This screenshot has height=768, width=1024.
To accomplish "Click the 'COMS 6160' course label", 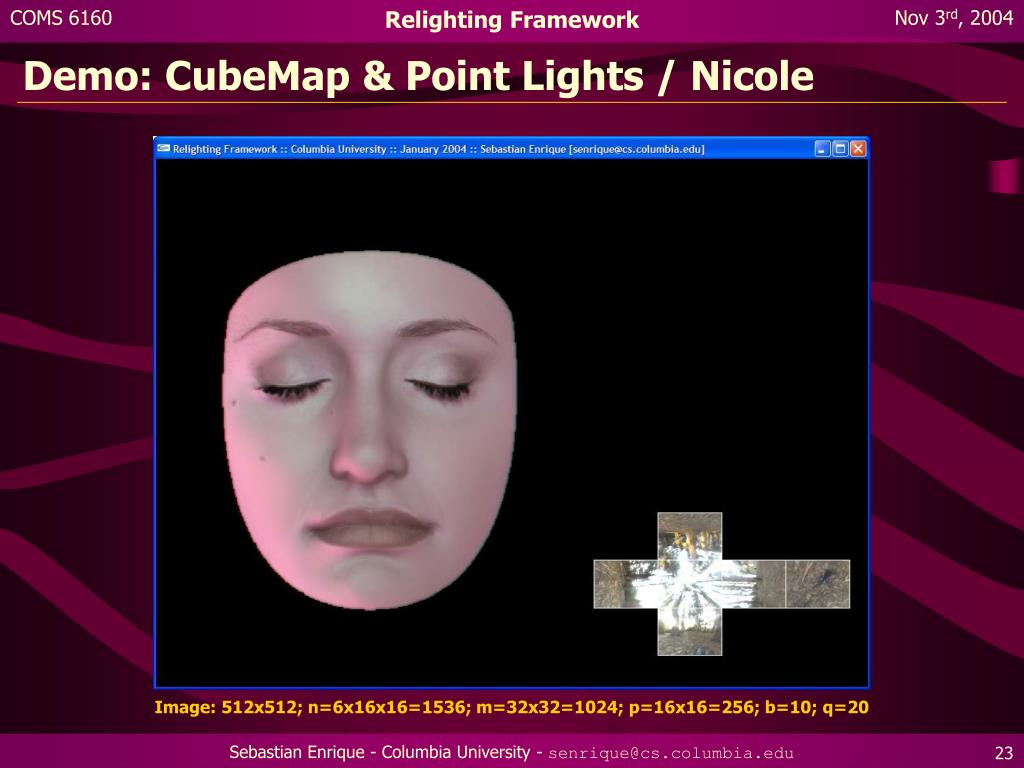I will [x=61, y=18].
